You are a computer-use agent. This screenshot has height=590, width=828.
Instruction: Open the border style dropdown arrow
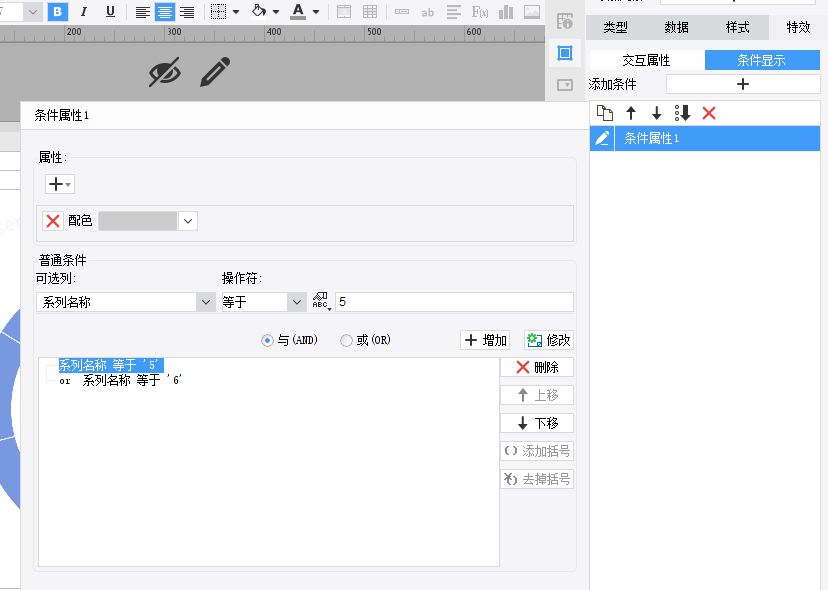pos(236,12)
